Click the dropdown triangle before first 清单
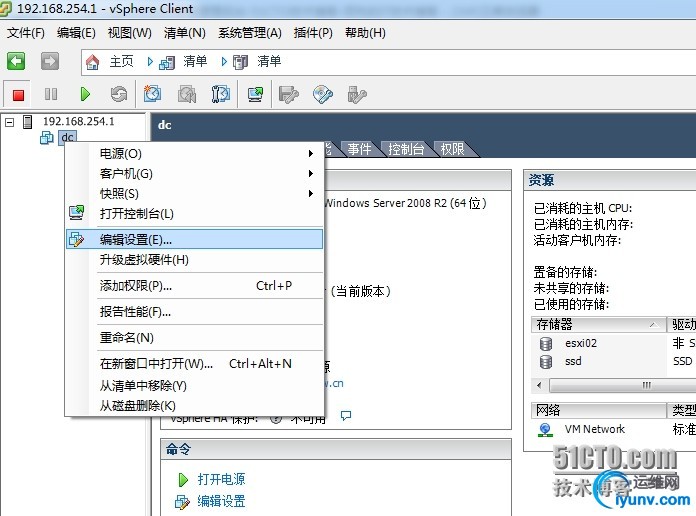This screenshot has width=696, height=516. click(150, 62)
